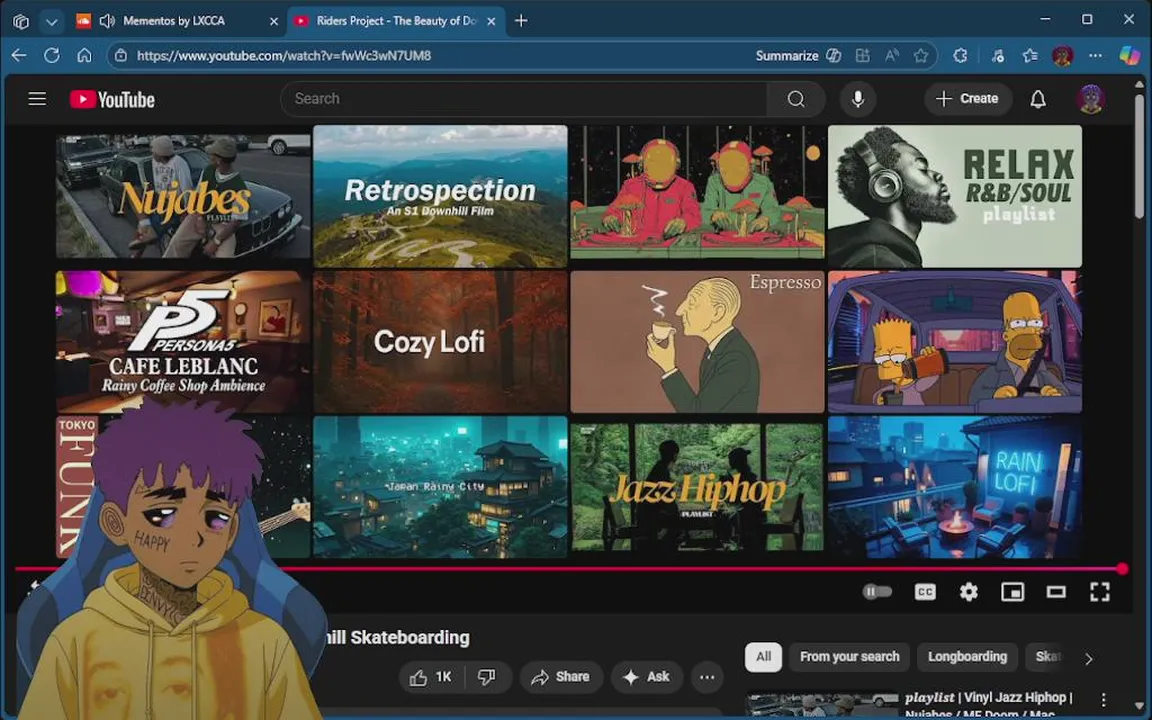Open the Cozy Lofi thumbnail
The height and width of the screenshot is (720, 1152).
[x=440, y=341]
